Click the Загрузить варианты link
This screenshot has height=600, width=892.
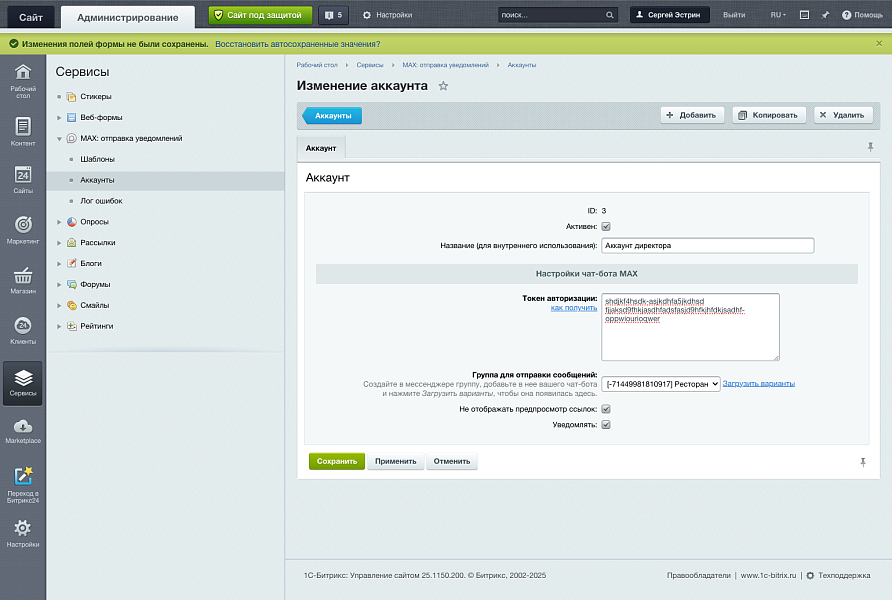[x=759, y=383]
